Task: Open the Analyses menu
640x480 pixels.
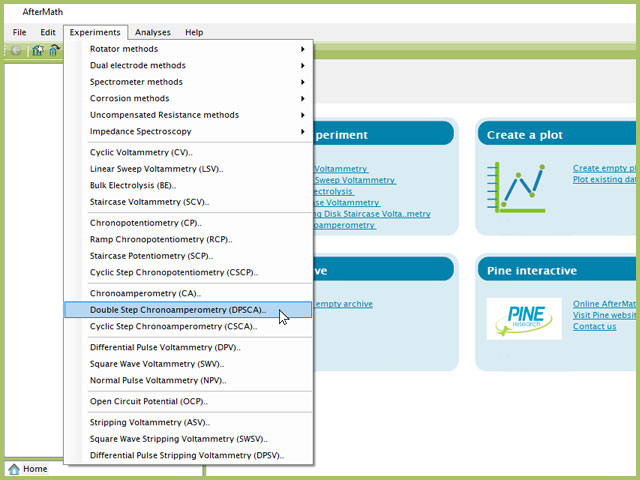Action: pos(153,32)
